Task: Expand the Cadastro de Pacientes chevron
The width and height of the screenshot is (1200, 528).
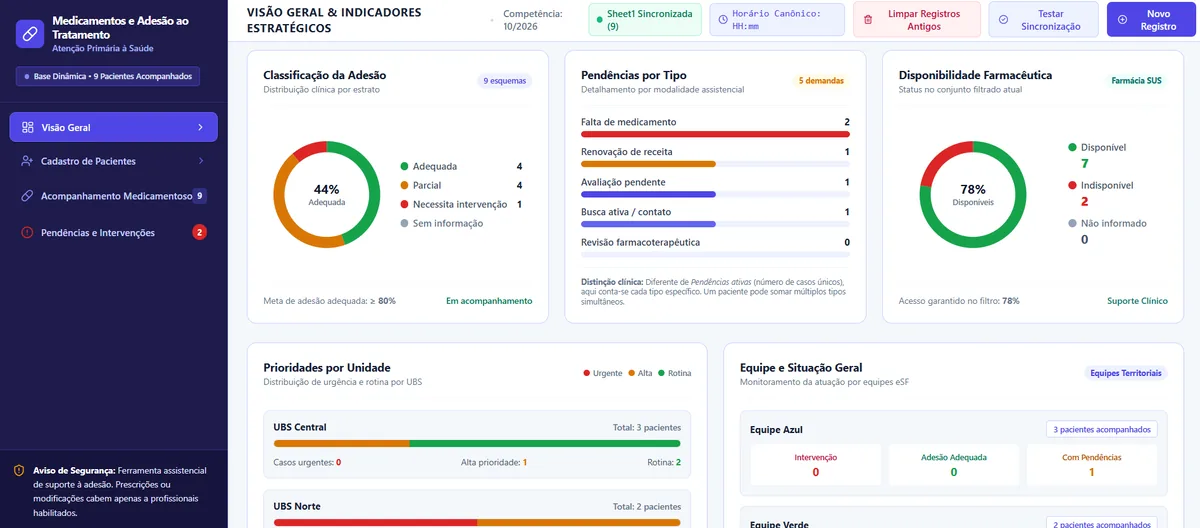Action: pyautogui.click(x=200, y=161)
